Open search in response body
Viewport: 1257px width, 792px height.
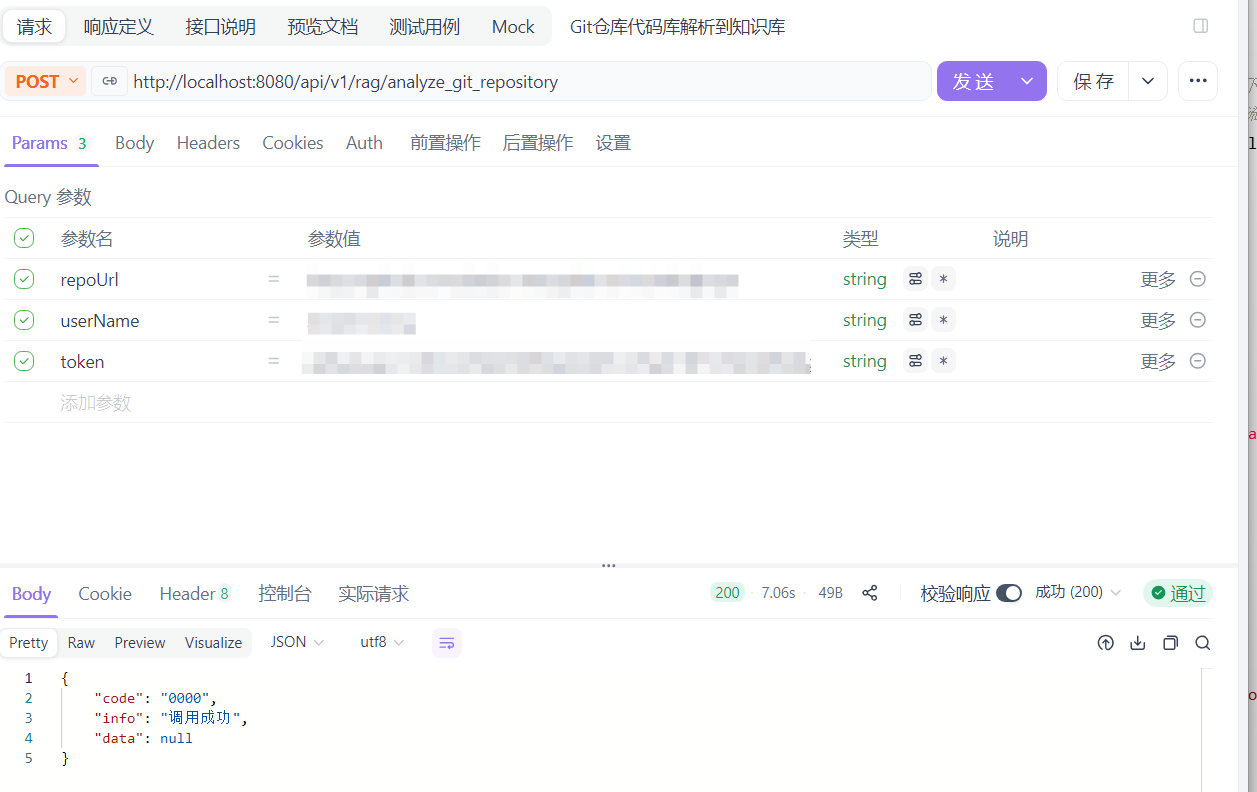pos(1203,643)
